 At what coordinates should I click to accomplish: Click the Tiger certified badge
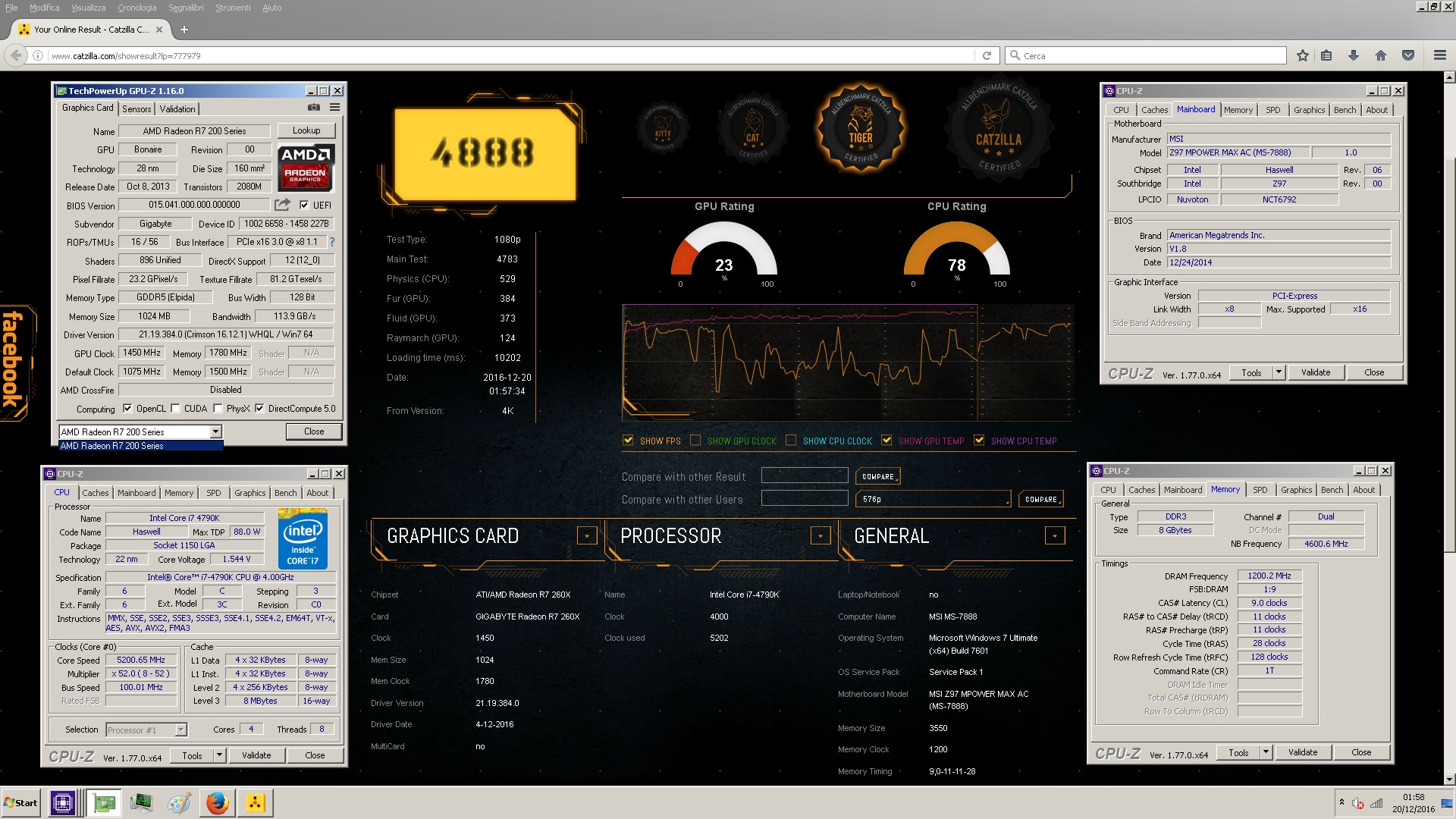click(x=860, y=127)
